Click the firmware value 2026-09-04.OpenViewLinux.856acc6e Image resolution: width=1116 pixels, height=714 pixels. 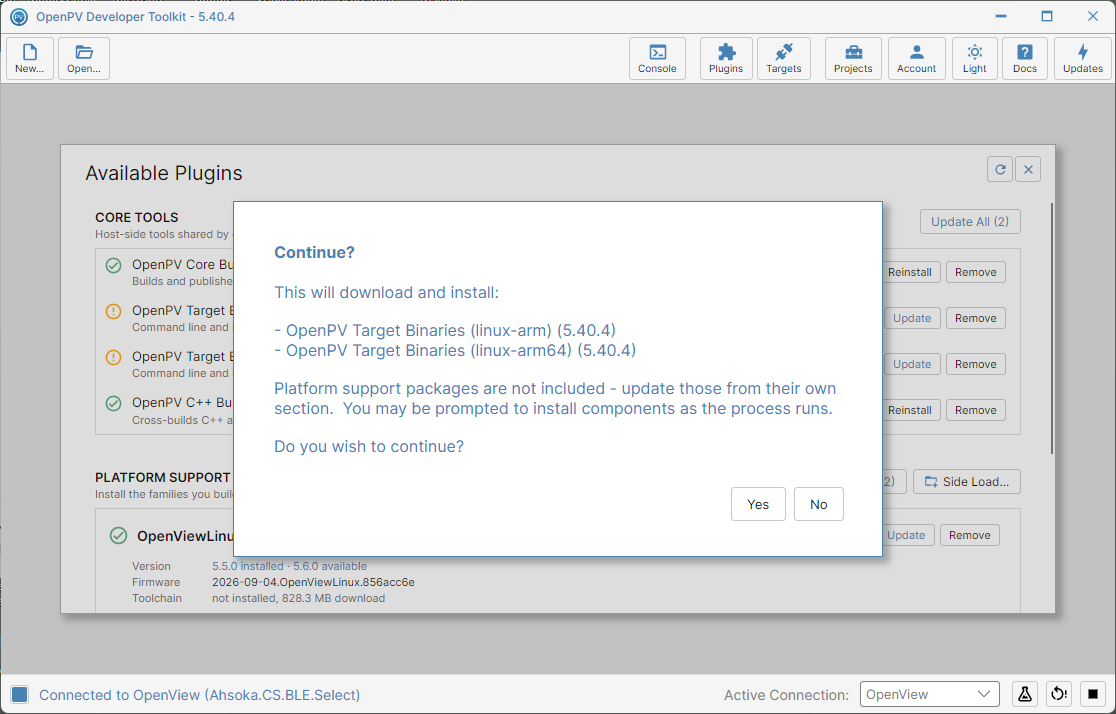click(x=313, y=582)
